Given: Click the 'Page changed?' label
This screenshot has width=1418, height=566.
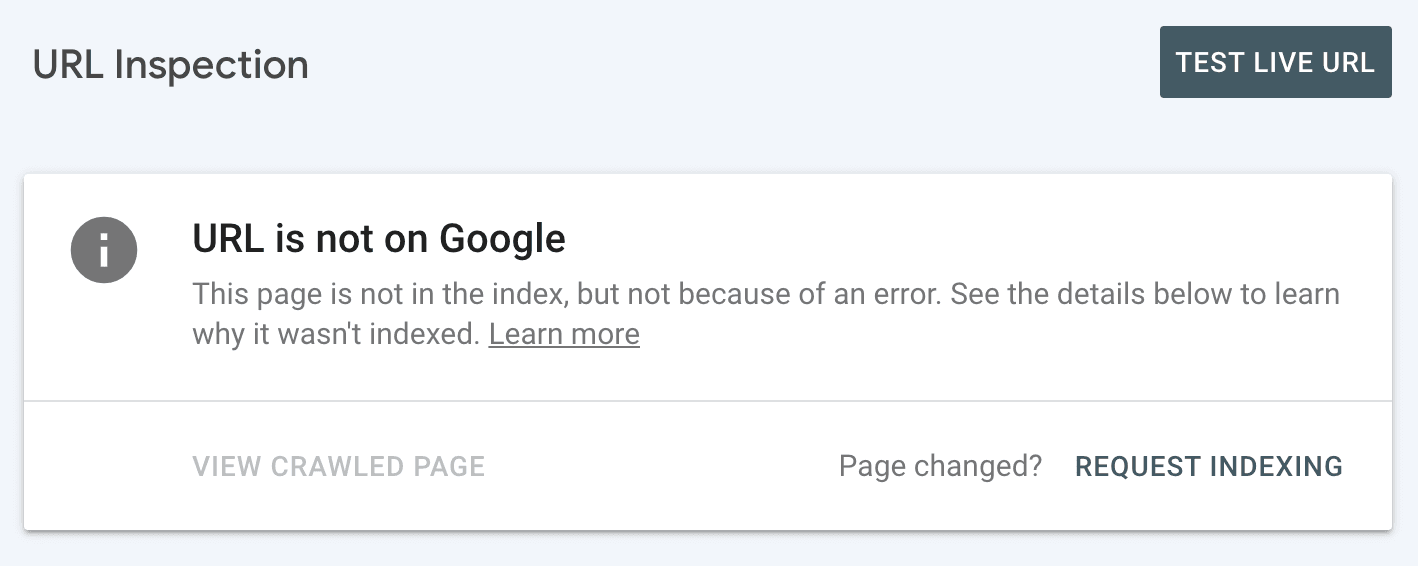Looking at the screenshot, I should [940, 466].
